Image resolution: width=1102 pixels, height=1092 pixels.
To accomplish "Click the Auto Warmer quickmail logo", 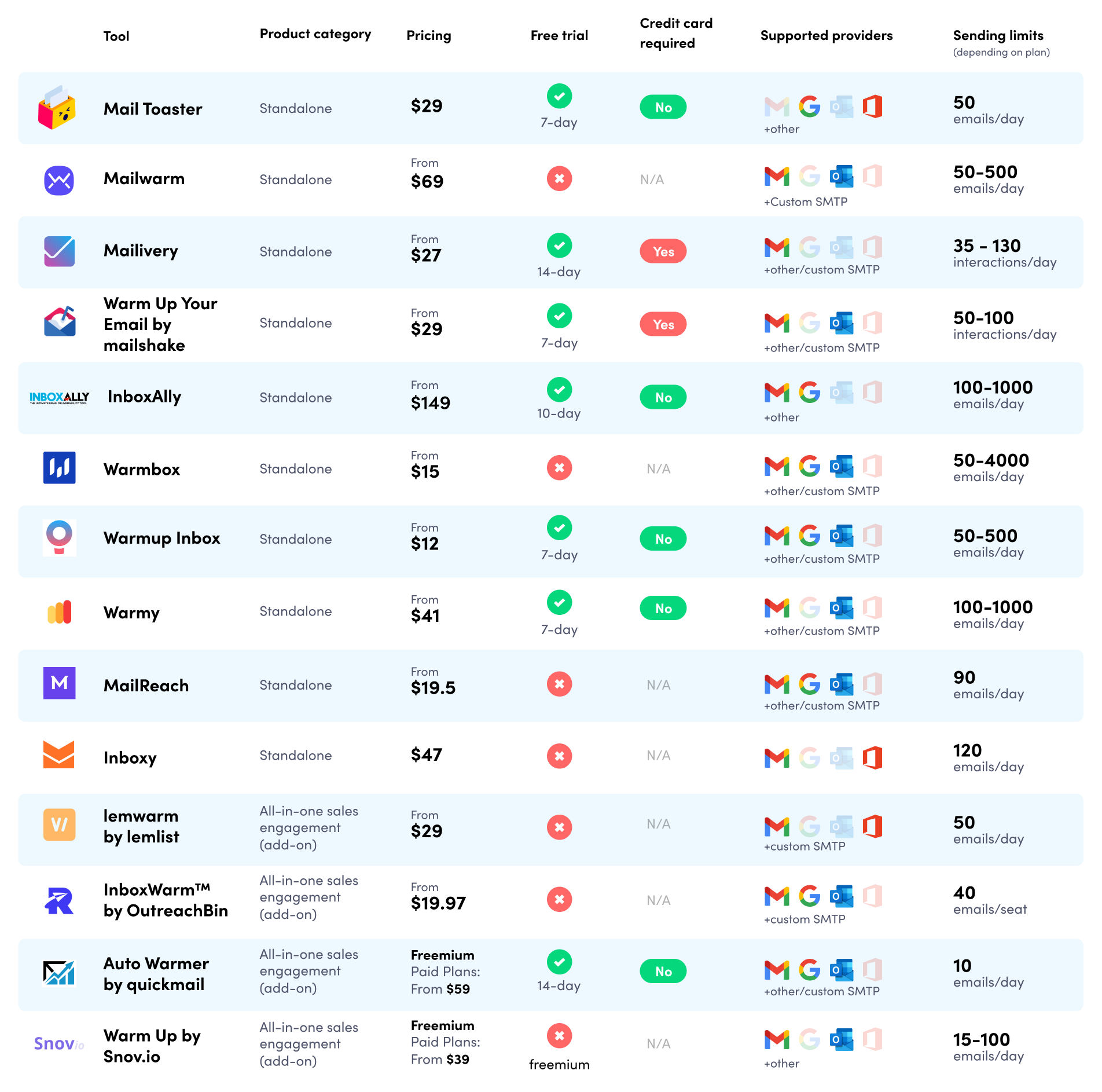I will [x=59, y=973].
